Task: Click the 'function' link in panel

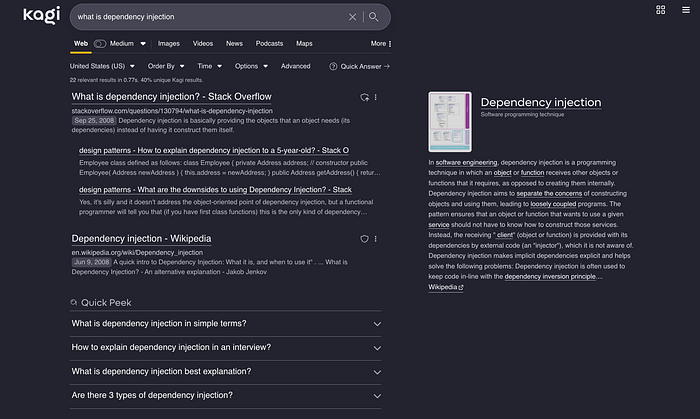Action: pyautogui.click(x=532, y=173)
